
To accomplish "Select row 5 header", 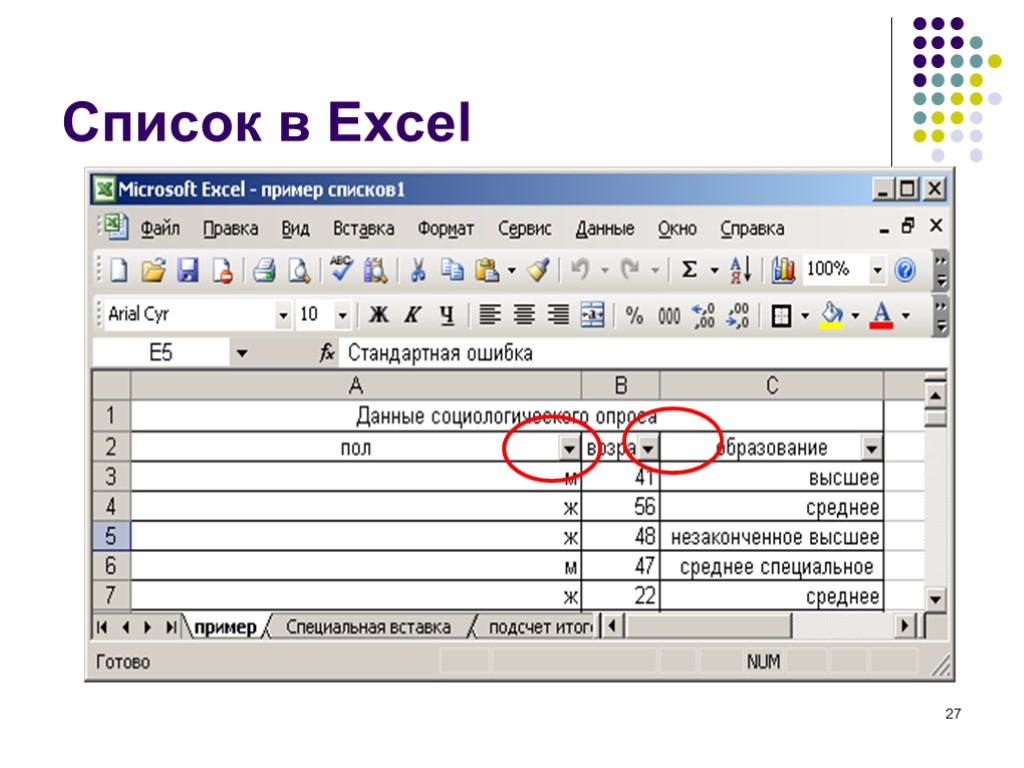I will point(111,536).
